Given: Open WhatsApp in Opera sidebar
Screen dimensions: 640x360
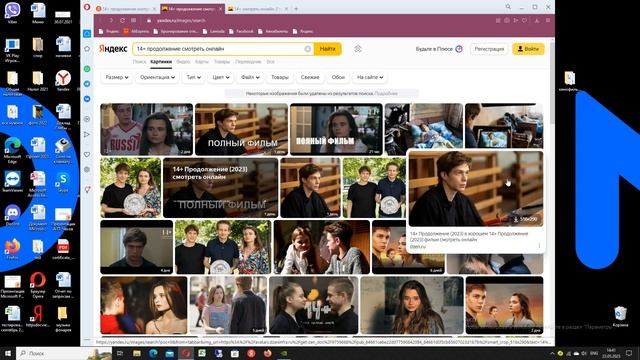Looking at the screenshot, I should pyautogui.click(x=87, y=69).
